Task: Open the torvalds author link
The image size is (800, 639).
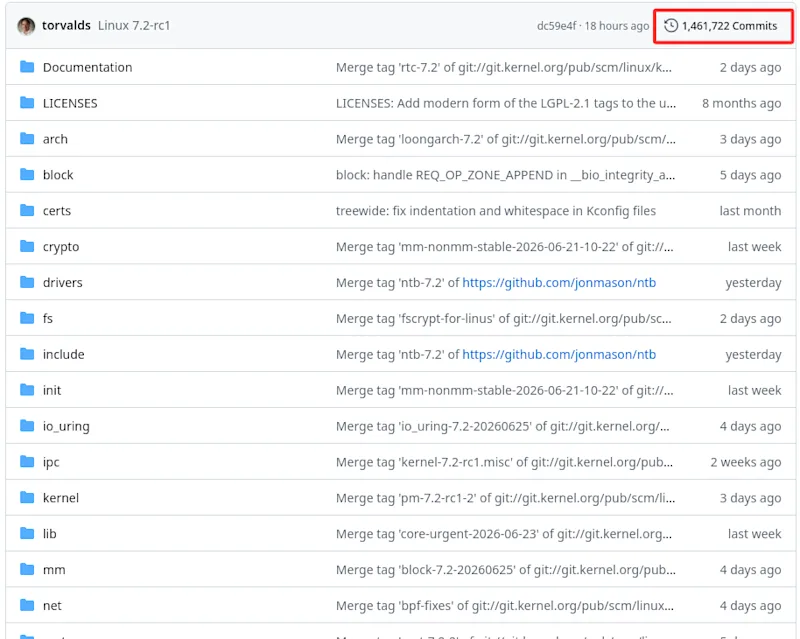Action: pyautogui.click(x=66, y=26)
